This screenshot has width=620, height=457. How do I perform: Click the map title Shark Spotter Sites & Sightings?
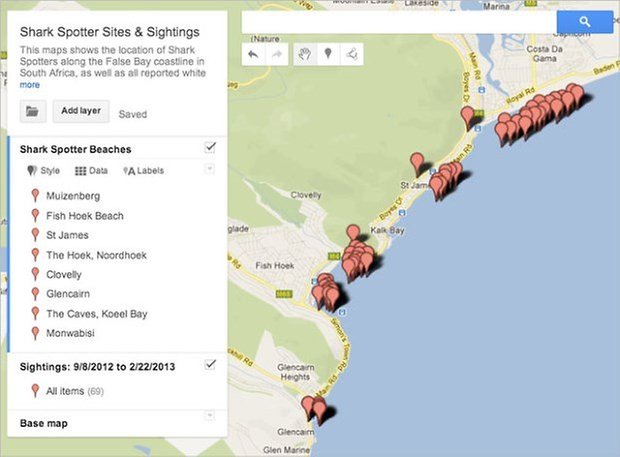110,32
